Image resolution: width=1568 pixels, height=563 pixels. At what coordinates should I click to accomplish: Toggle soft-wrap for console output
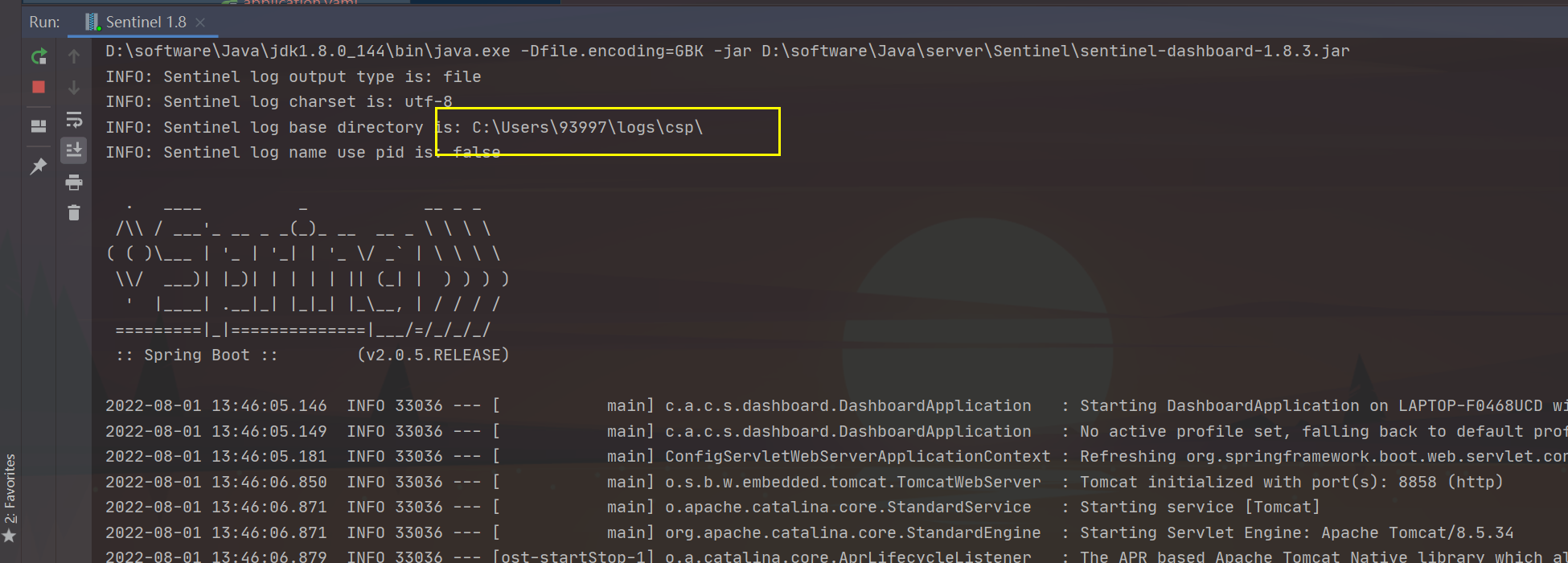[x=74, y=119]
